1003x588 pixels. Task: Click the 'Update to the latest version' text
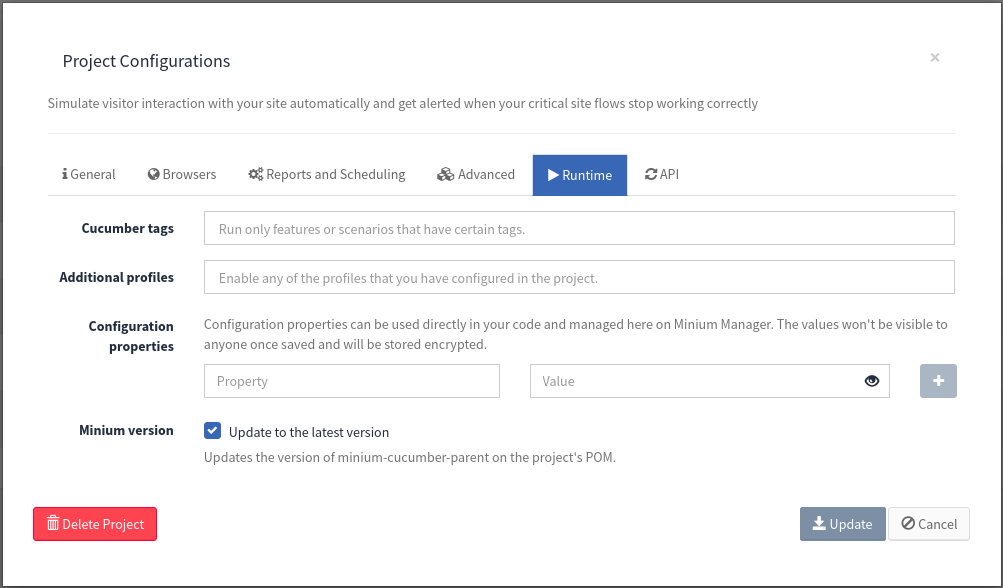tap(309, 433)
